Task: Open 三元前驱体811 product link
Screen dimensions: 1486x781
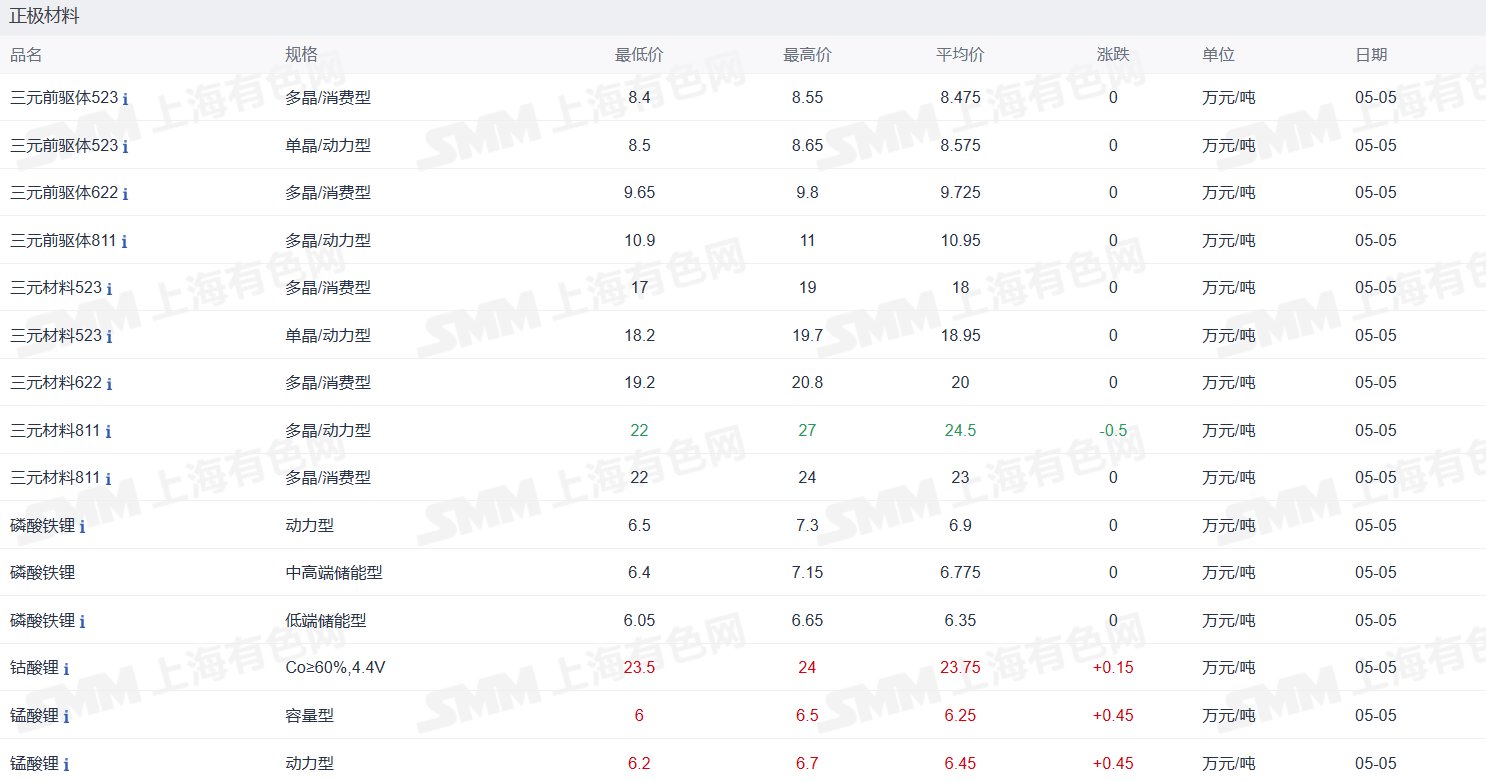Action: 63,241
